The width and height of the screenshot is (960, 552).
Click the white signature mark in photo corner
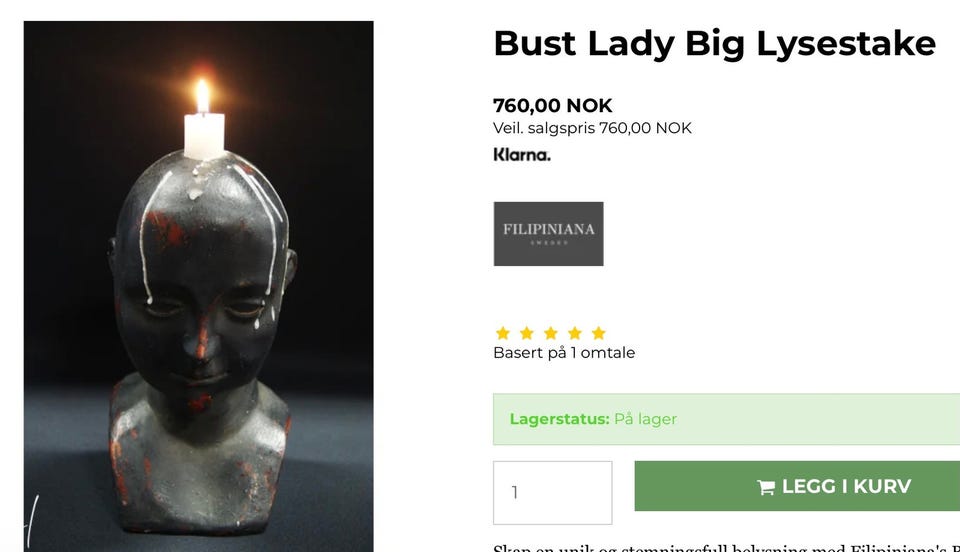(32, 522)
